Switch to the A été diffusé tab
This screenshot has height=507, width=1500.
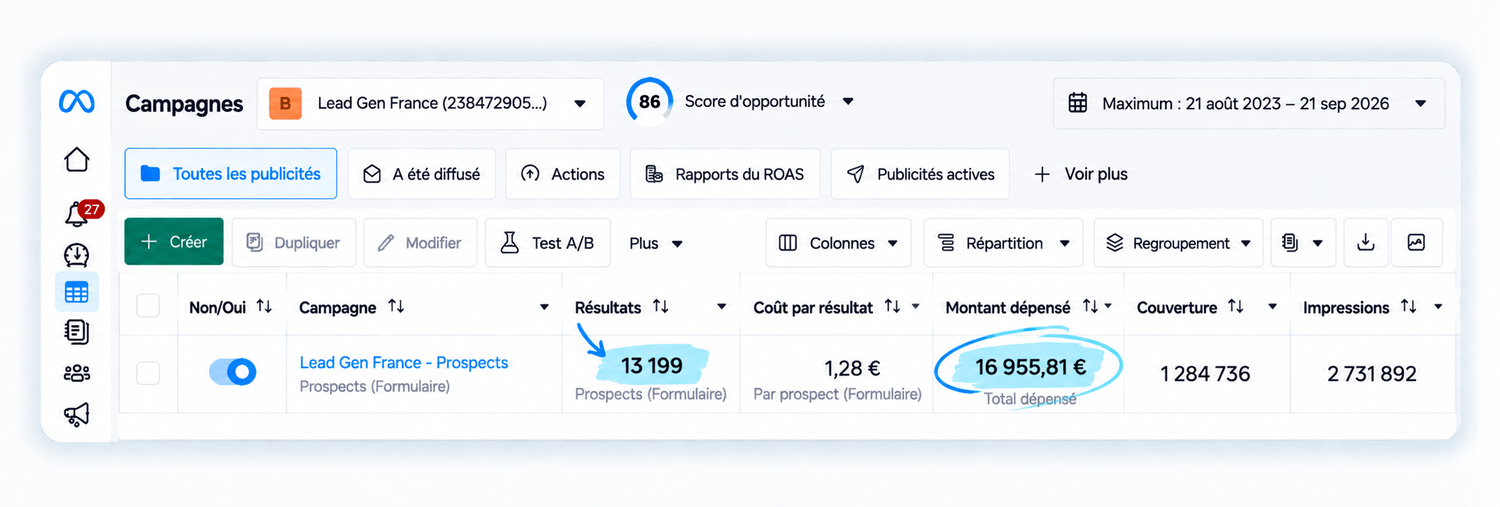[421, 174]
